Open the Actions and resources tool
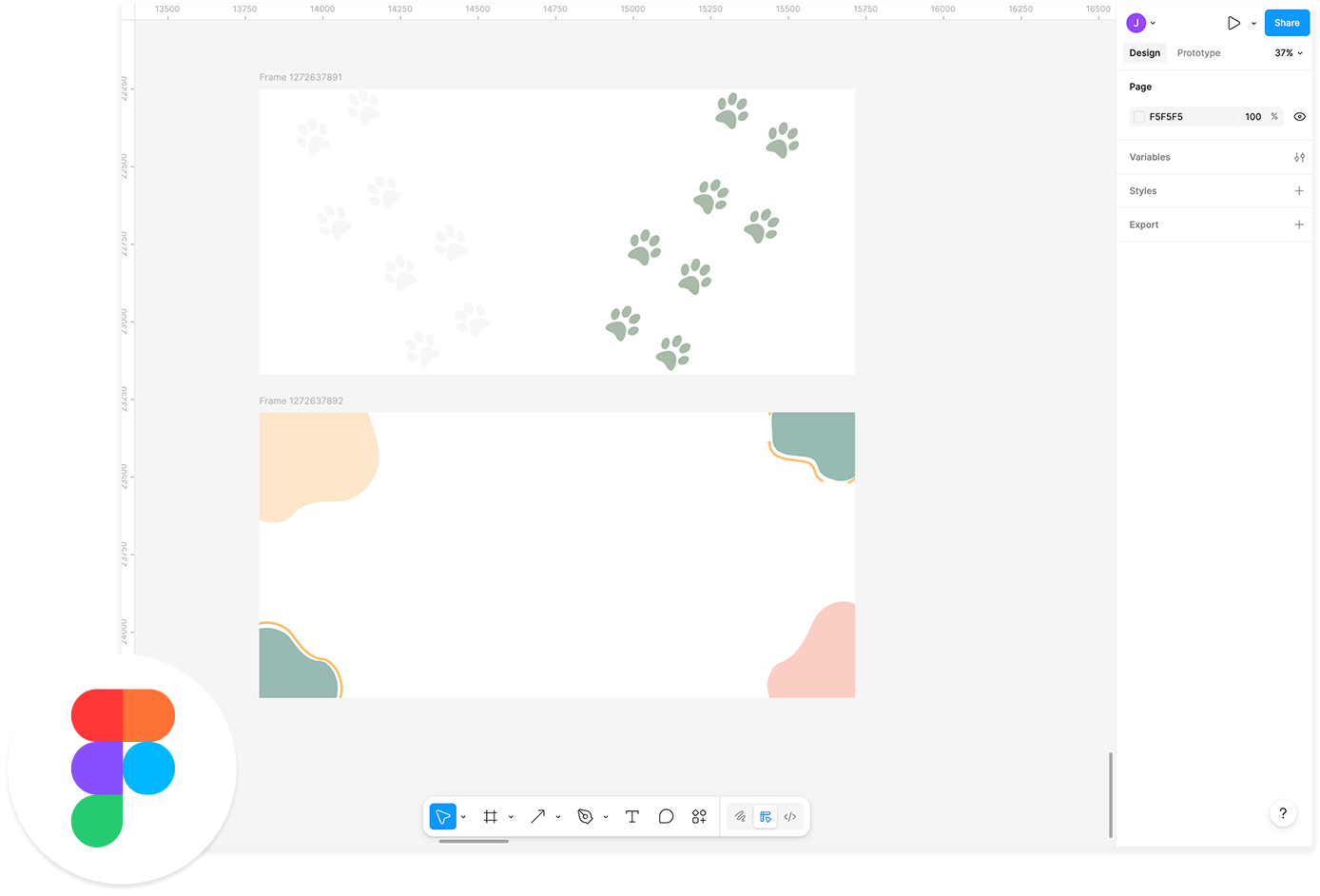 (x=699, y=816)
